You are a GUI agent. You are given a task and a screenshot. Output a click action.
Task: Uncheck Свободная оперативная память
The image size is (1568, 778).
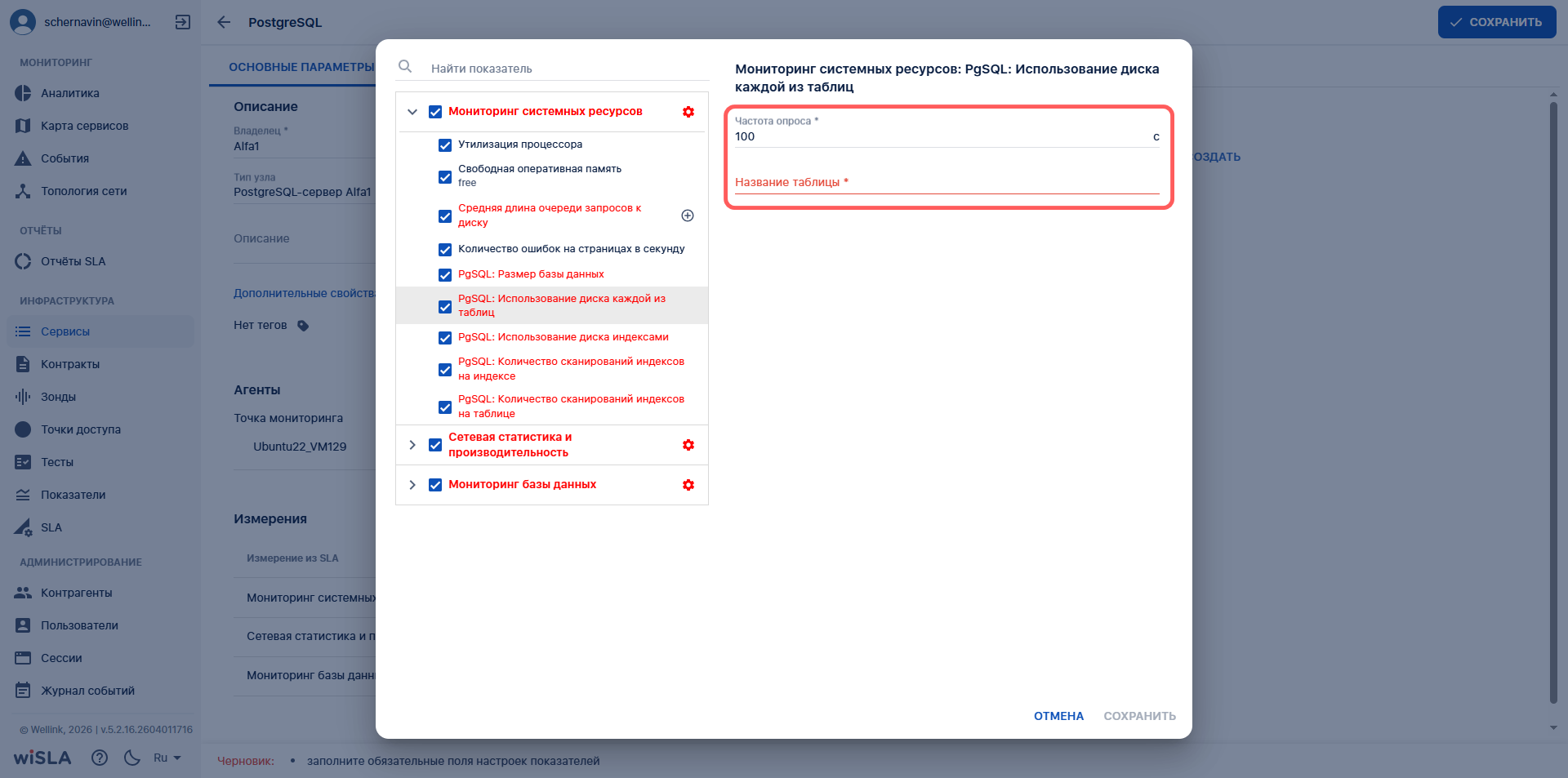[445, 177]
